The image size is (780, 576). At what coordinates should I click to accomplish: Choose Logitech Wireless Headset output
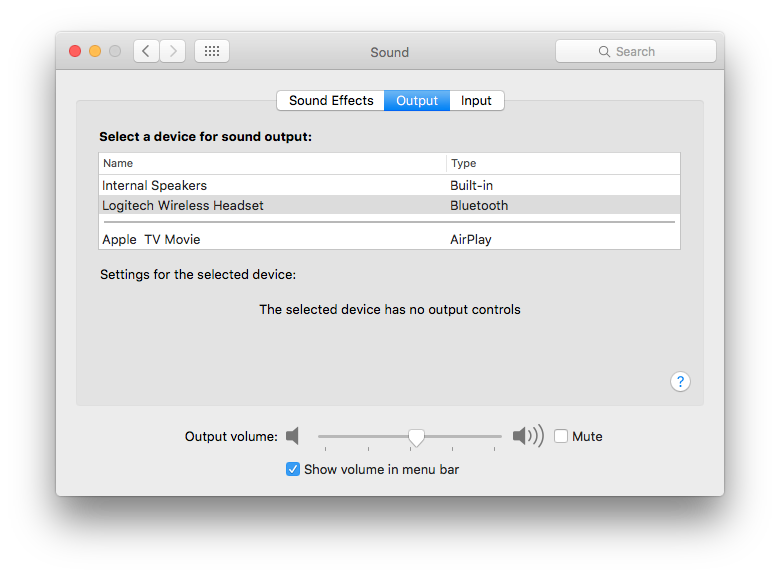point(183,205)
